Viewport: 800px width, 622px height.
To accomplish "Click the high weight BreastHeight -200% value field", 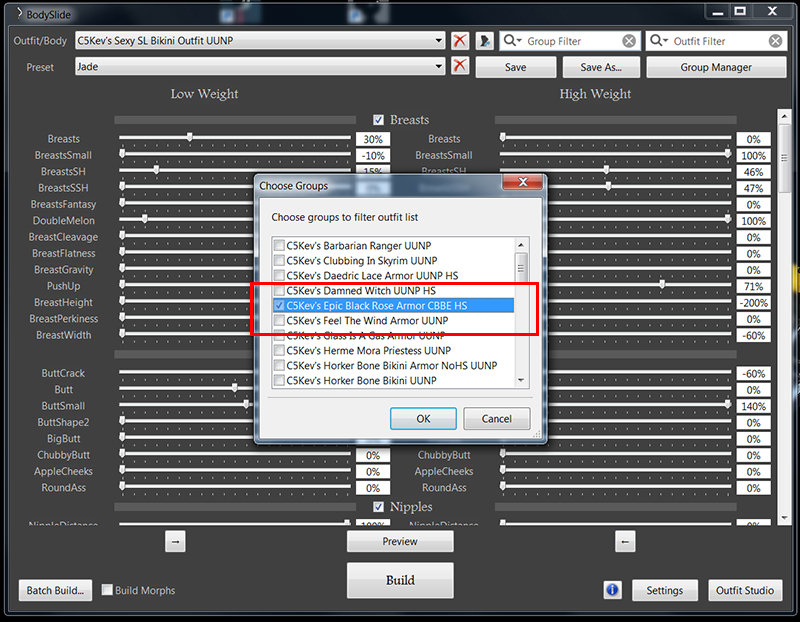I will 754,303.
